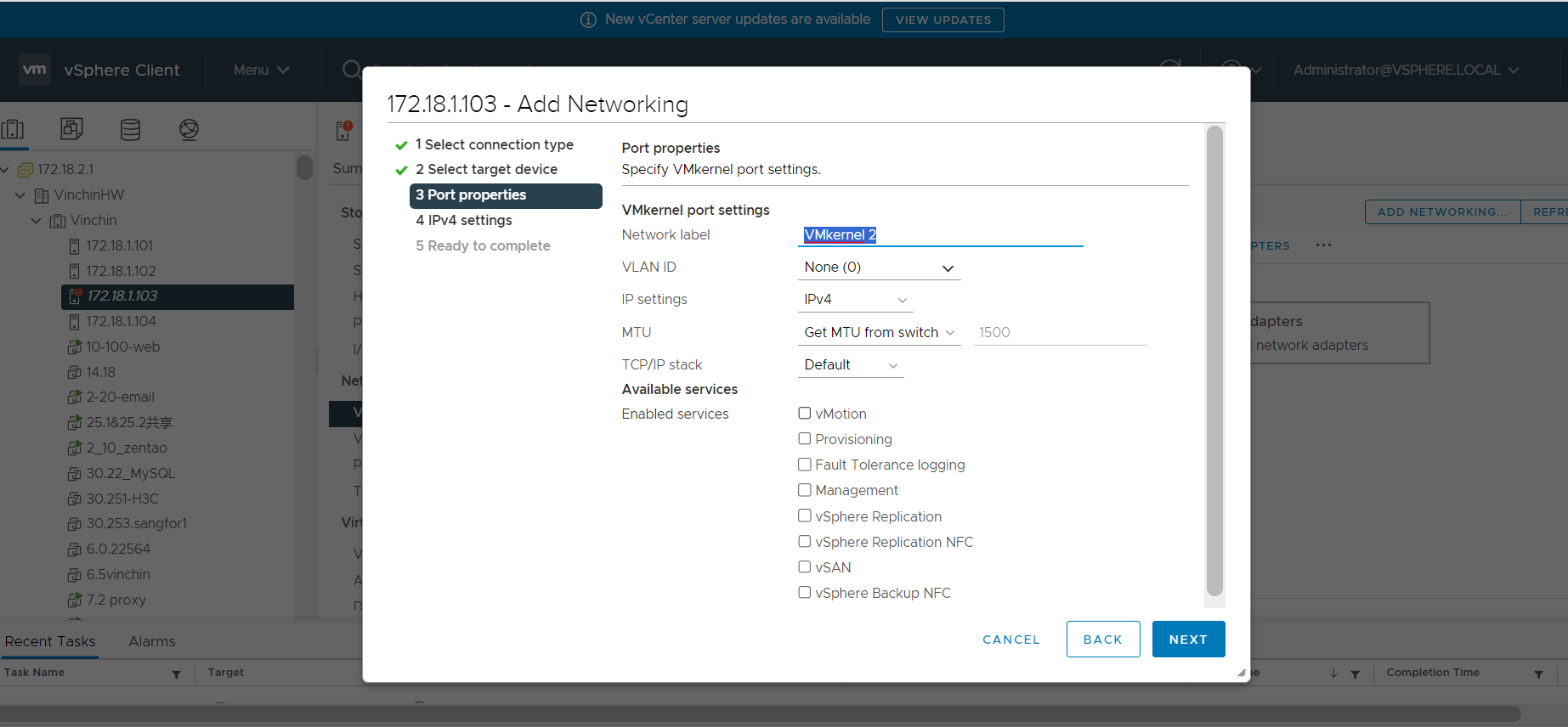Click the ADD NETWORKING button
1568x727 pixels.
click(x=1443, y=211)
